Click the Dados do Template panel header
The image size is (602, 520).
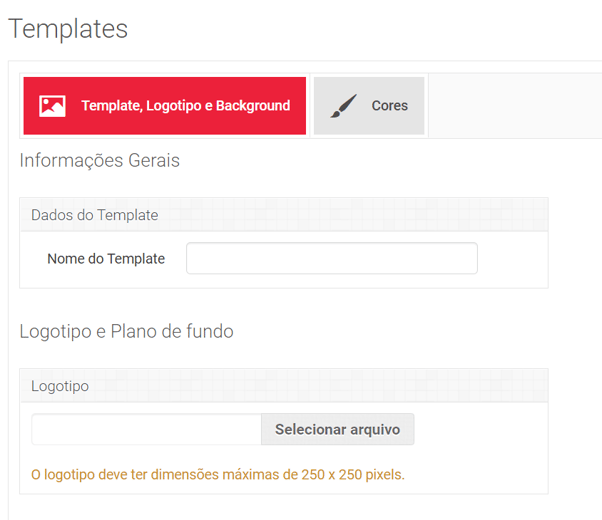[x=95, y=215]
